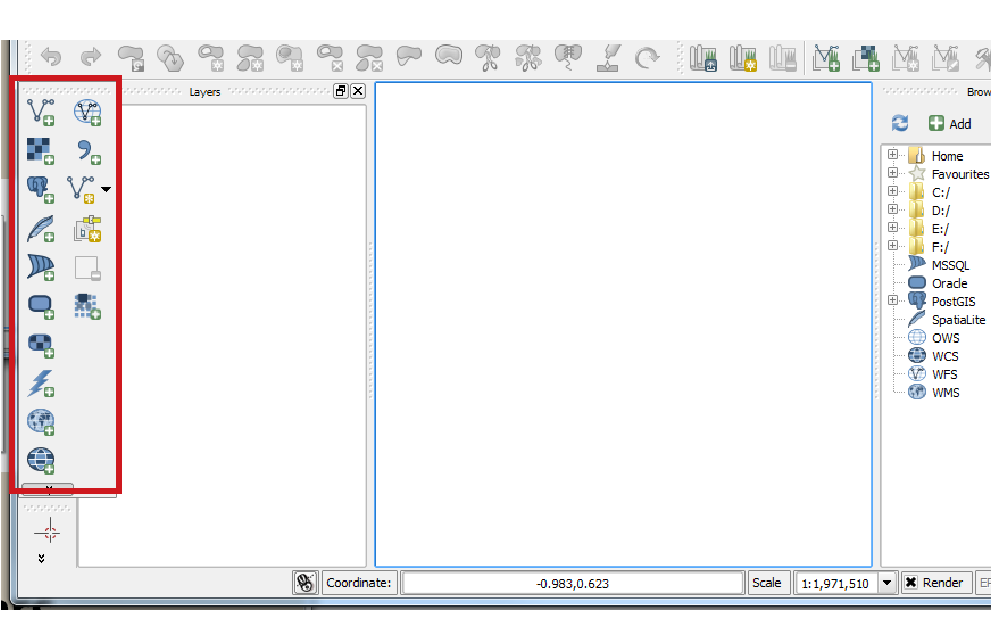The height and width of the screenshot is (632, 992).
Task: Click the lightning bolt layer icon
Action: 40,382
